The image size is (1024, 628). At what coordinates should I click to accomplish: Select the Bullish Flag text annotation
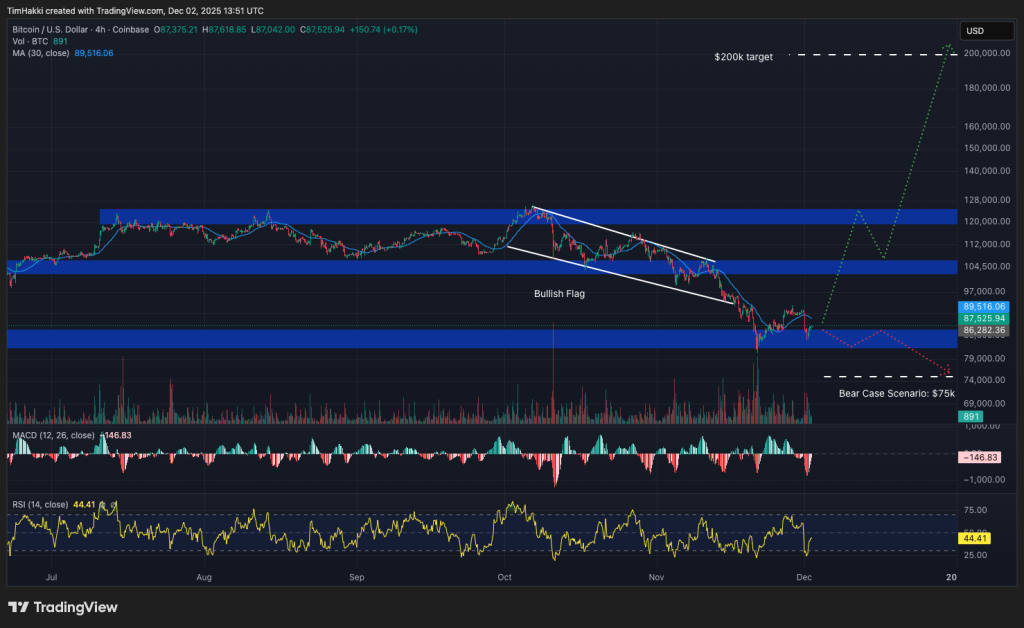[561, 295]
